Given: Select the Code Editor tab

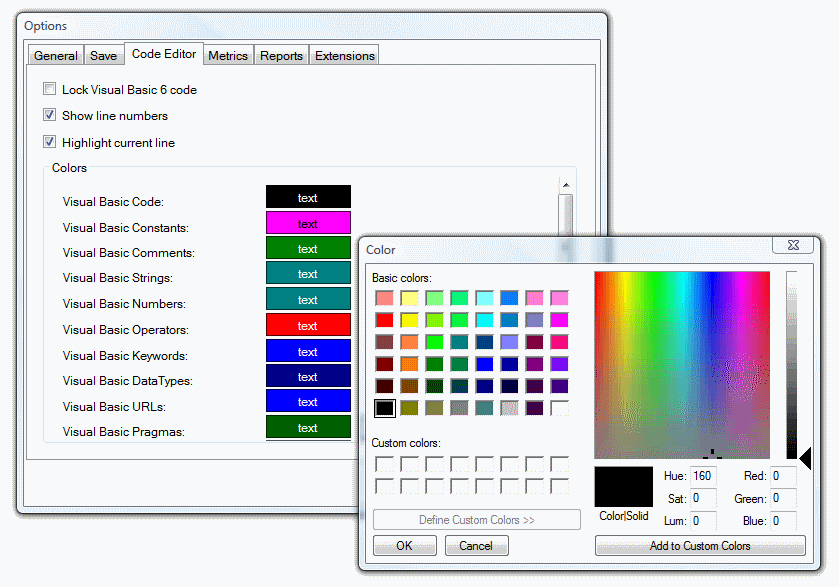Looking at the screenshot, I should (x=164, y=54).
